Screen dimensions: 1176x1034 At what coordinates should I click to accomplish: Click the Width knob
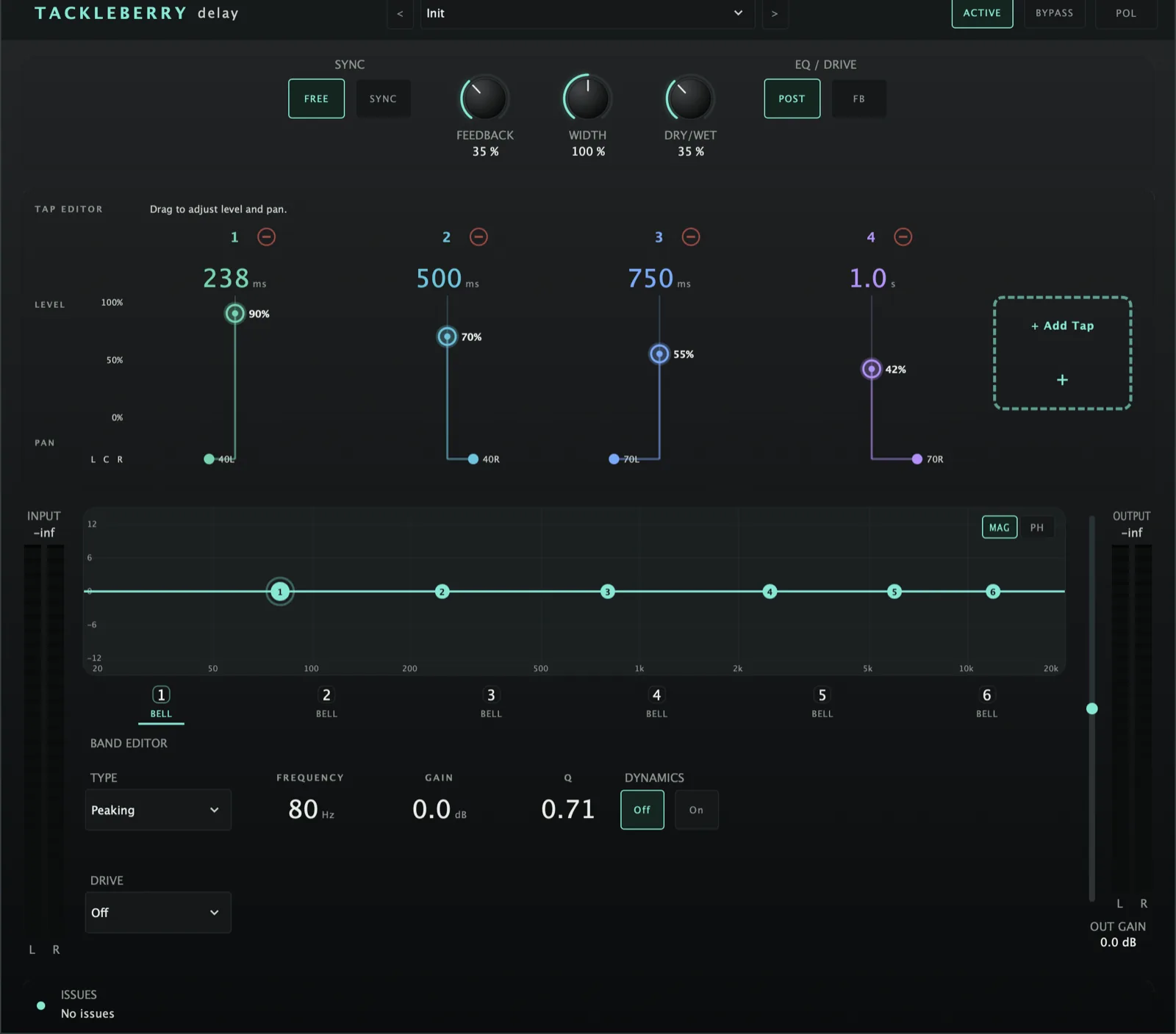pos(587,98)
